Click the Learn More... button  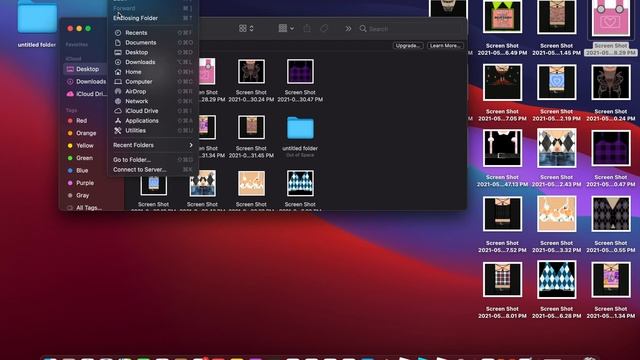445,46
